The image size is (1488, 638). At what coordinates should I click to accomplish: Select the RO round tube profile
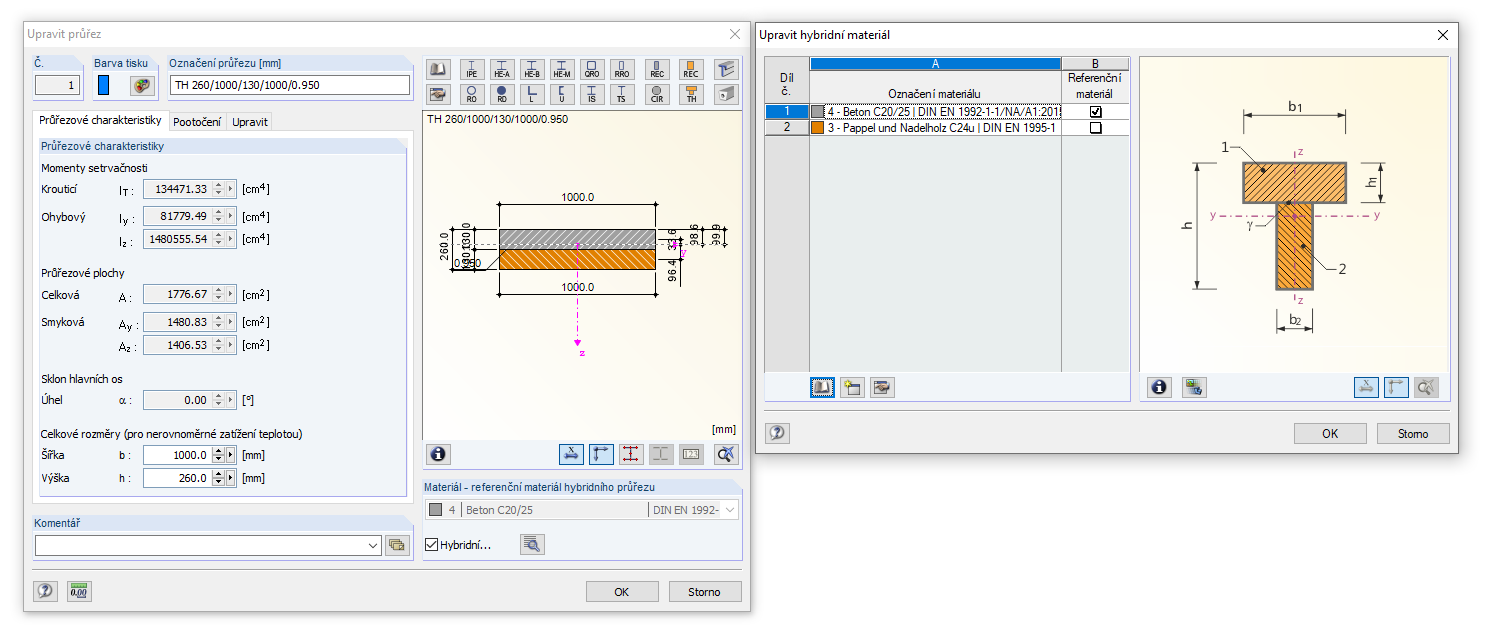472,94
